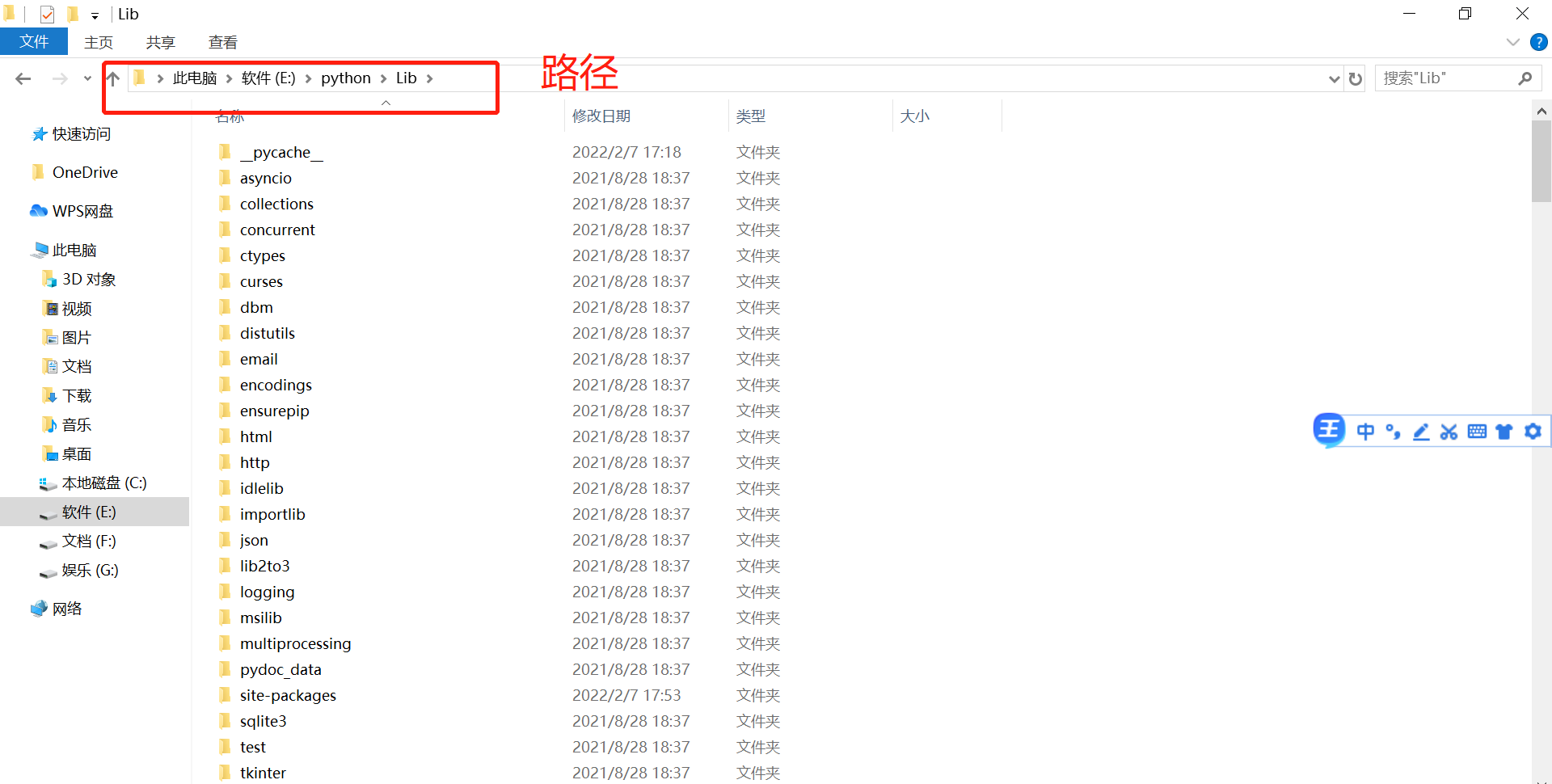
Task: Open the IME settings gear icon
Action: (1533, 432)
